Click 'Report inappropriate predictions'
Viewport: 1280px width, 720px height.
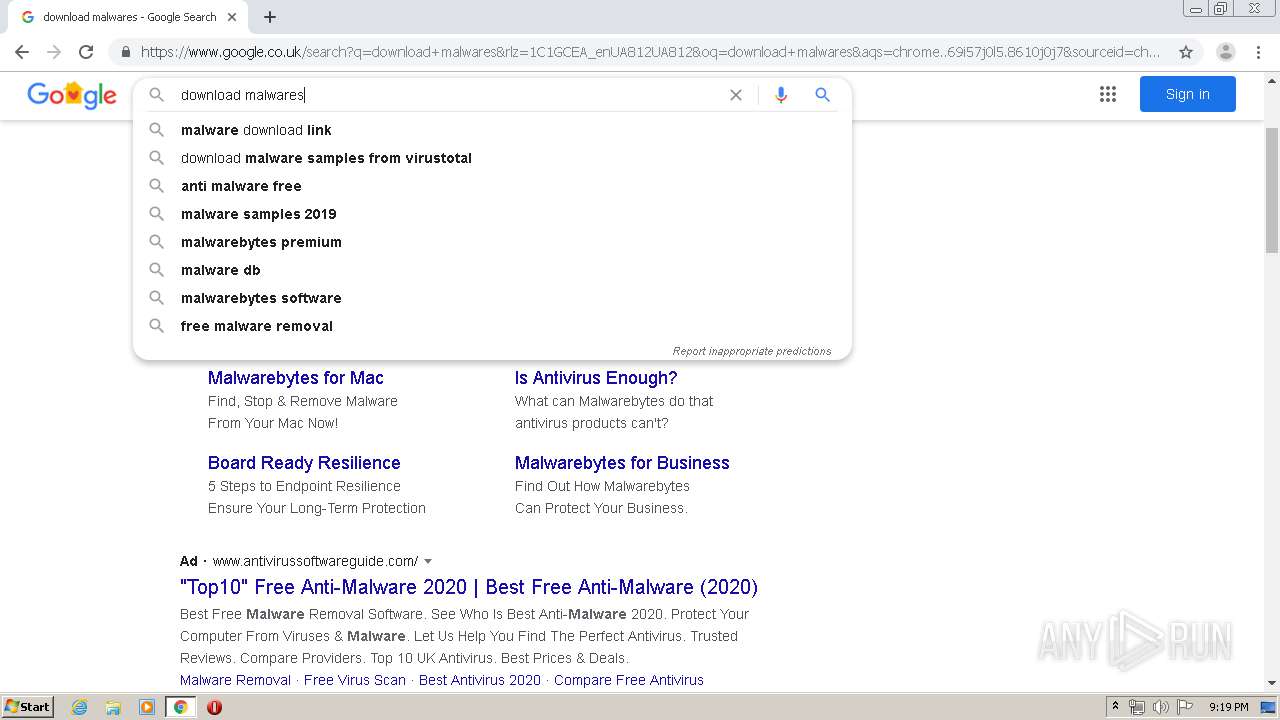[751, 351]
